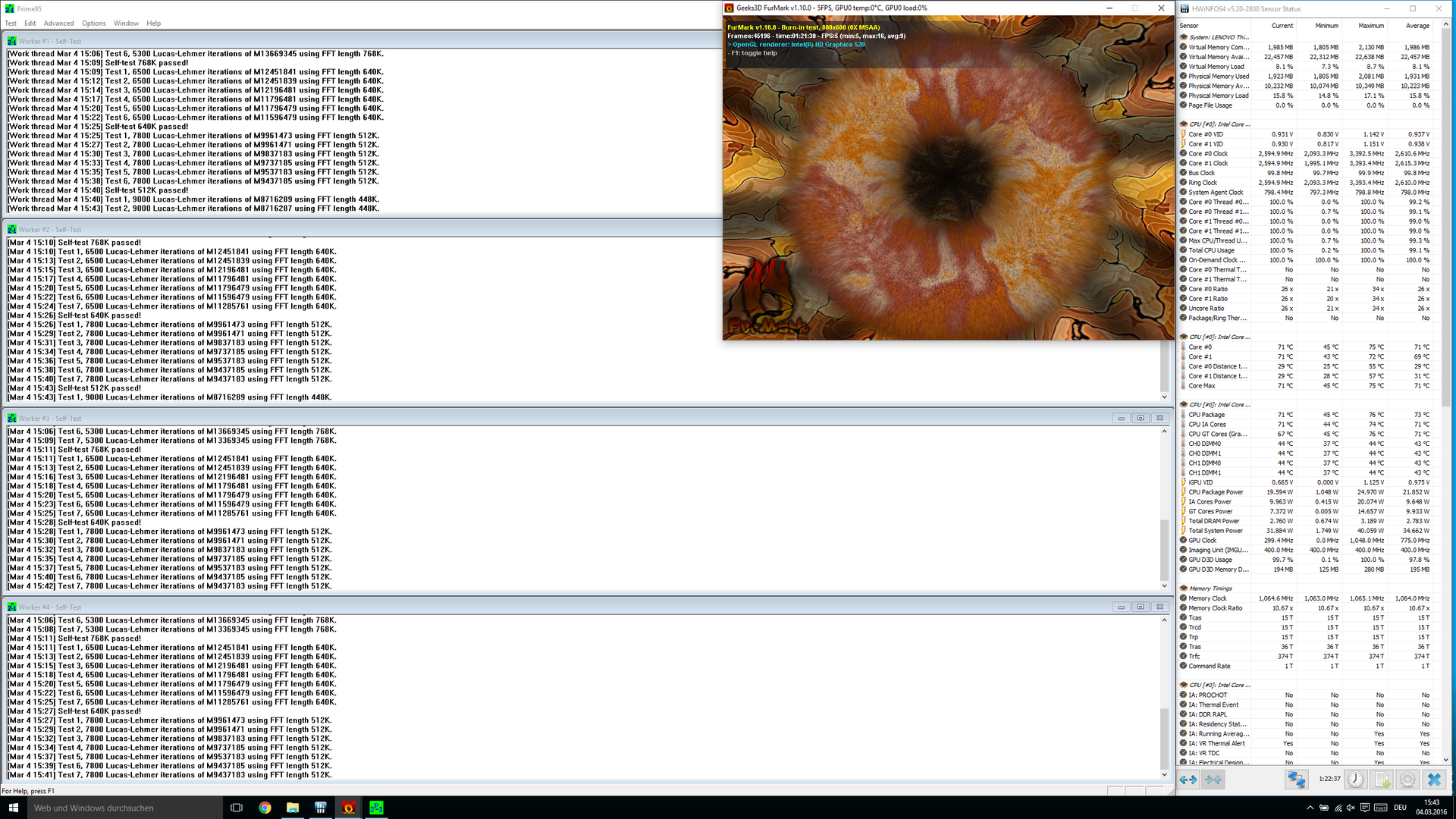This screenshot has height=819, width=1456.
Task: Open the Options menu in Prime95
Action: pos(94,24)
